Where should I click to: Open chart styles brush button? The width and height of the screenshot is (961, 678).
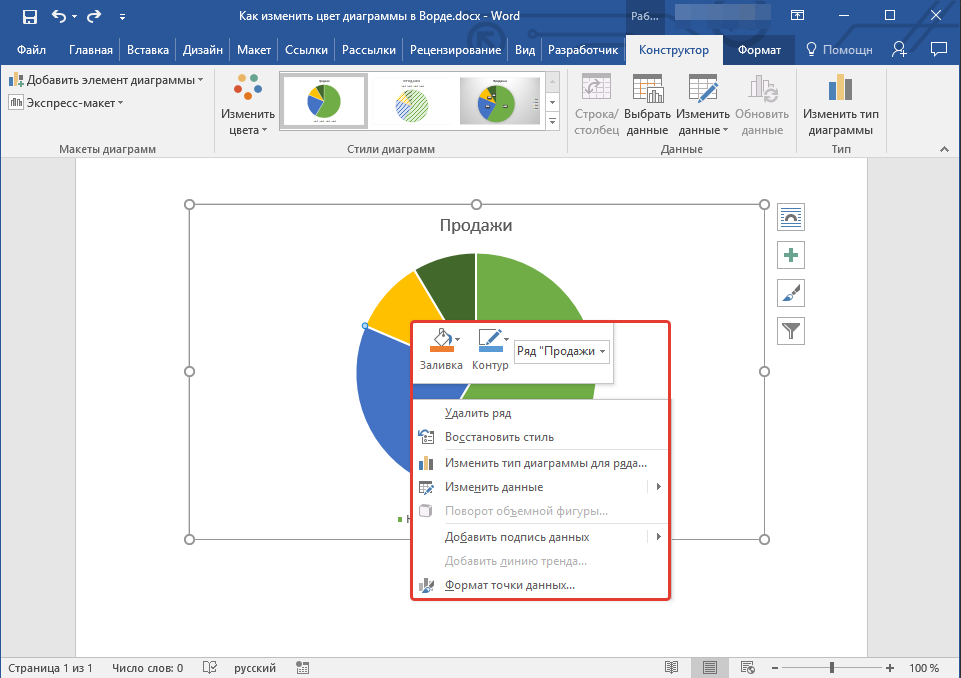pyautogui.click(x=791, y=294)
